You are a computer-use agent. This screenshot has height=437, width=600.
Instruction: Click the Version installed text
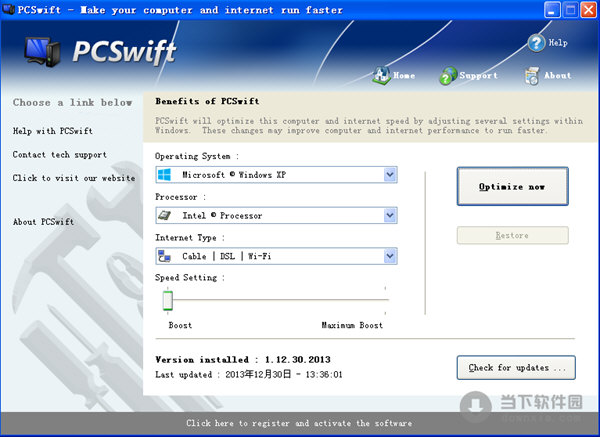point(243,359)
